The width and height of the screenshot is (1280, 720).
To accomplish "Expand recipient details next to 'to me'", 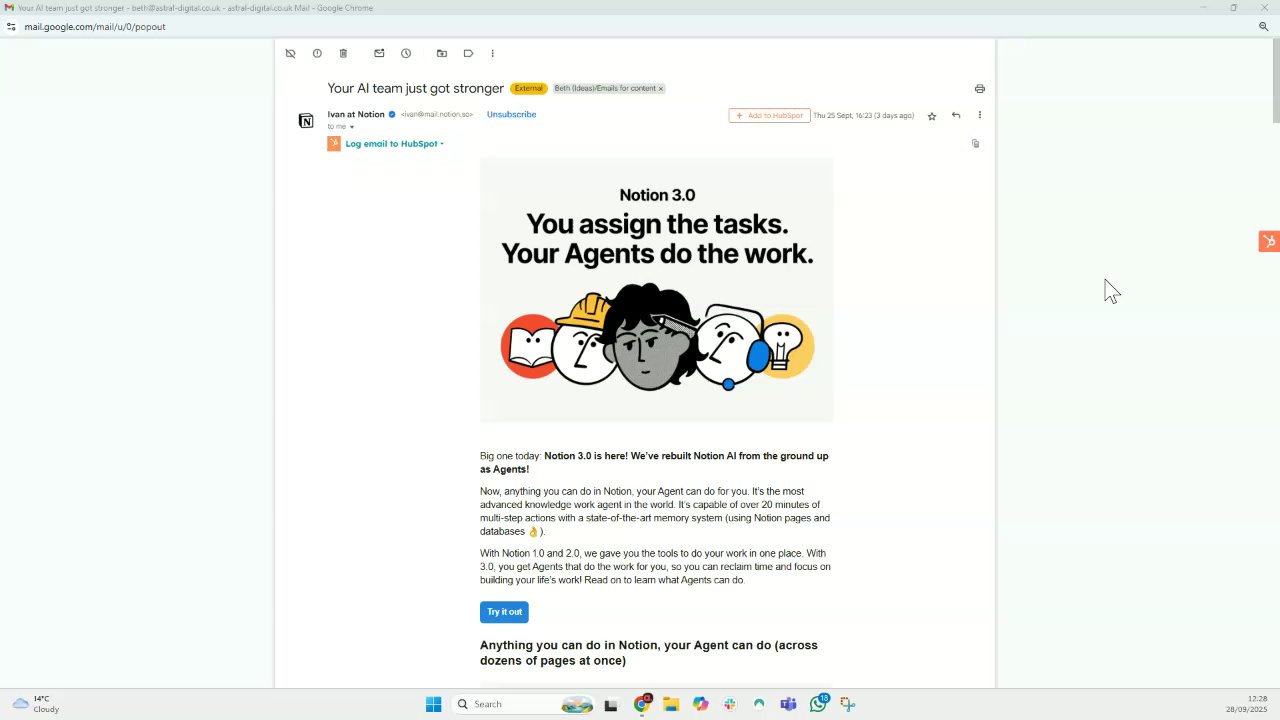I will pos(352,127).
